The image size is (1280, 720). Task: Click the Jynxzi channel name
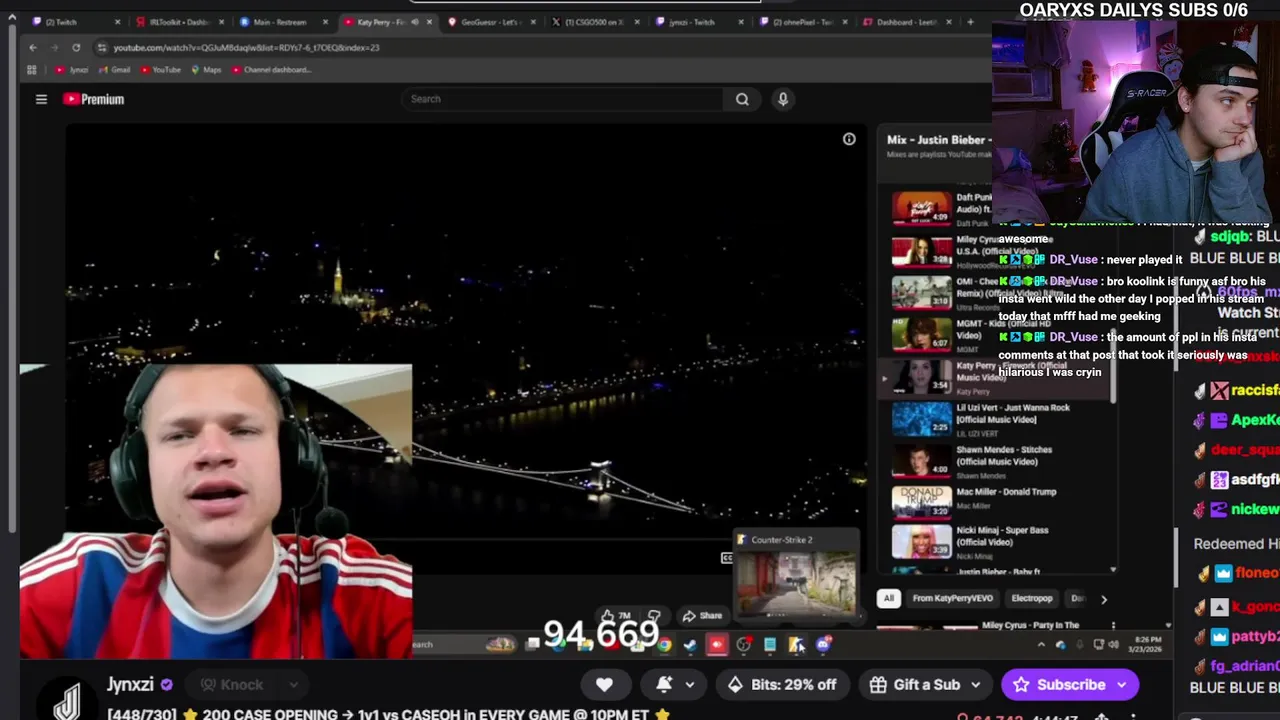130,685
